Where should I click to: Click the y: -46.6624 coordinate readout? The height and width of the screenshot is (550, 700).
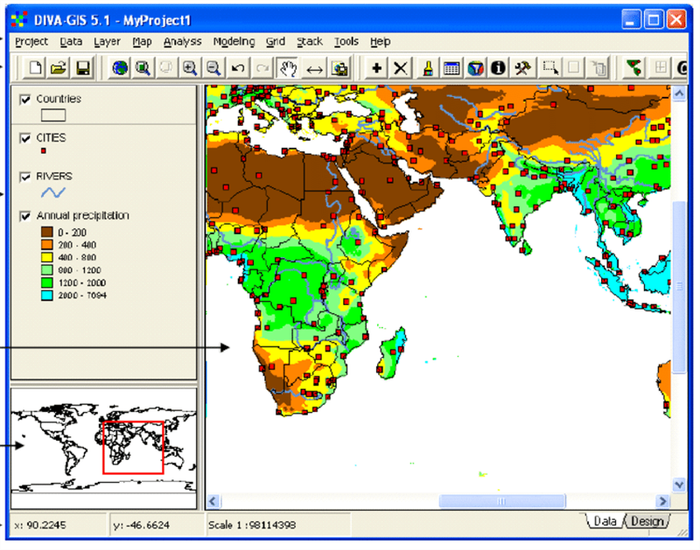[141, 525]
